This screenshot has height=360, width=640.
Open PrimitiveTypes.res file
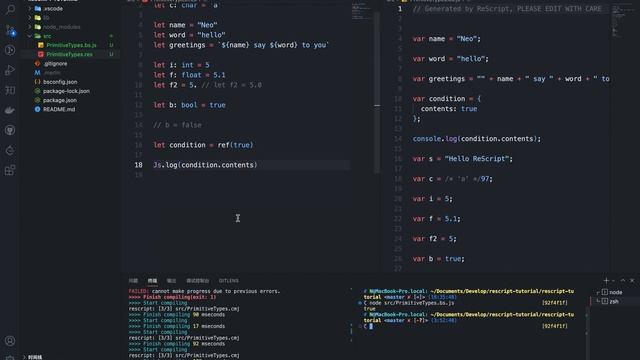click(69, 54)
